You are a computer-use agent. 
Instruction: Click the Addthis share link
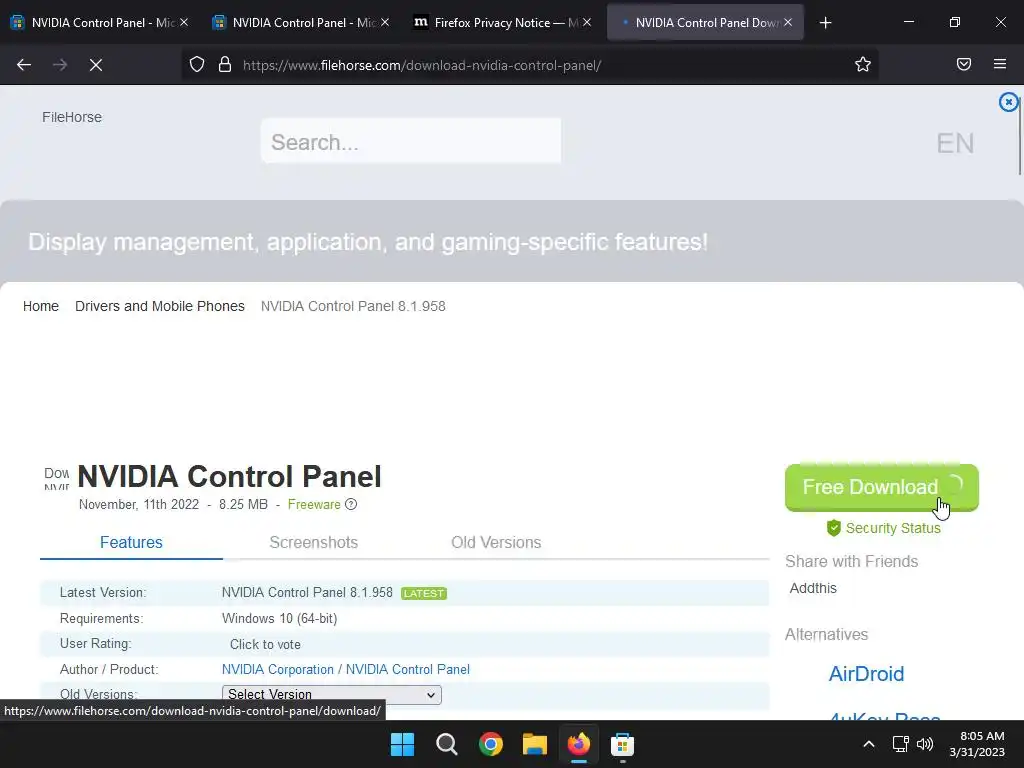click(x=813, y=588)
